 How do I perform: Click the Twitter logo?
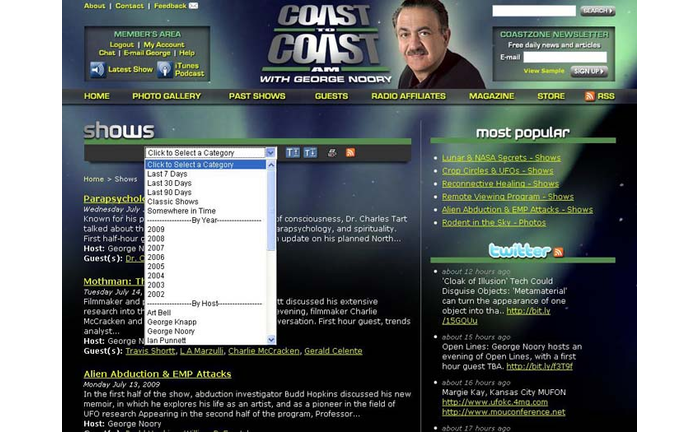coord(519,250)
